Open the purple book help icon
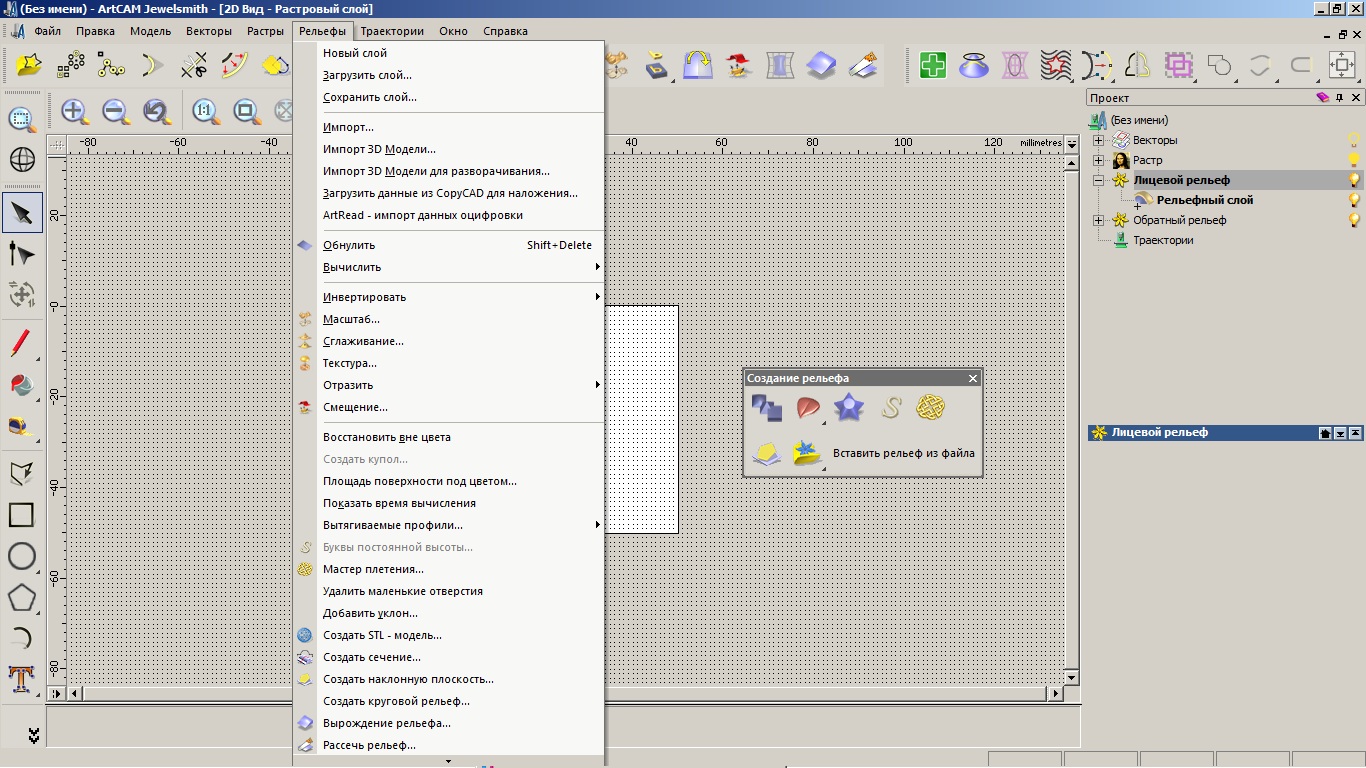Image resolution: width=1366 pixels, height=768 pixels. point(1323,98)
